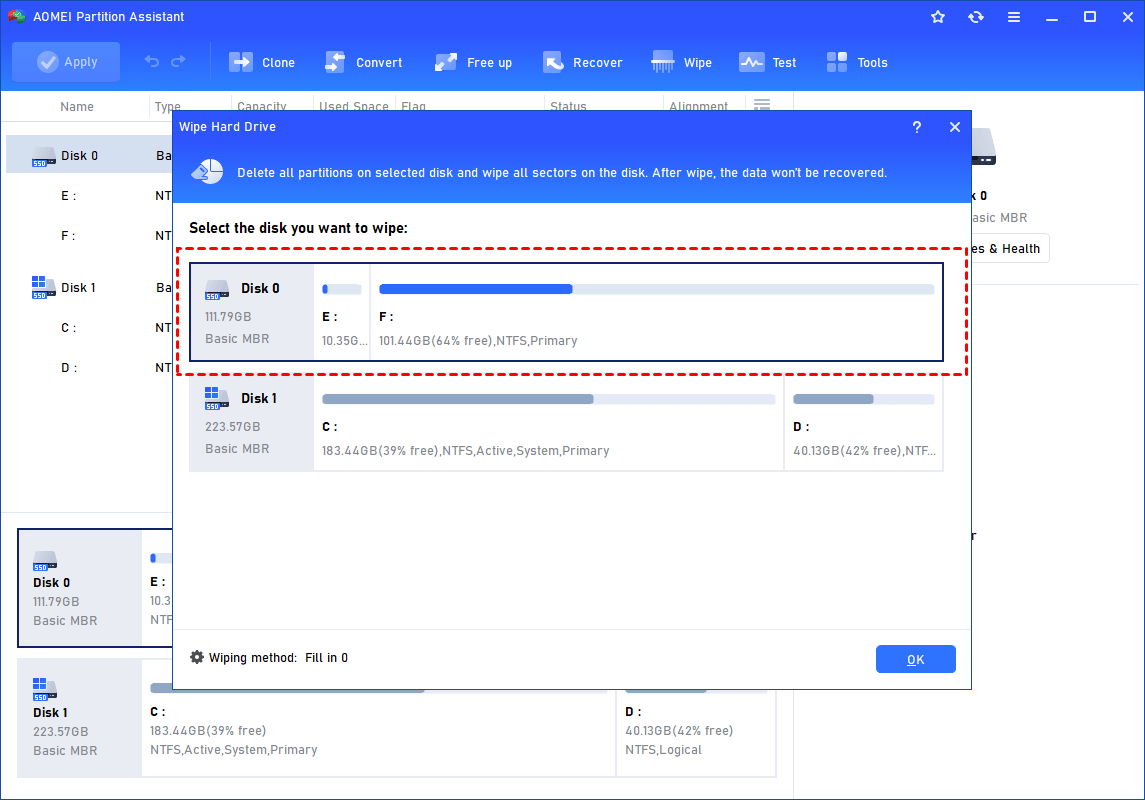Open the Convert menu
1145x800 pixels.
pos(364,63)
